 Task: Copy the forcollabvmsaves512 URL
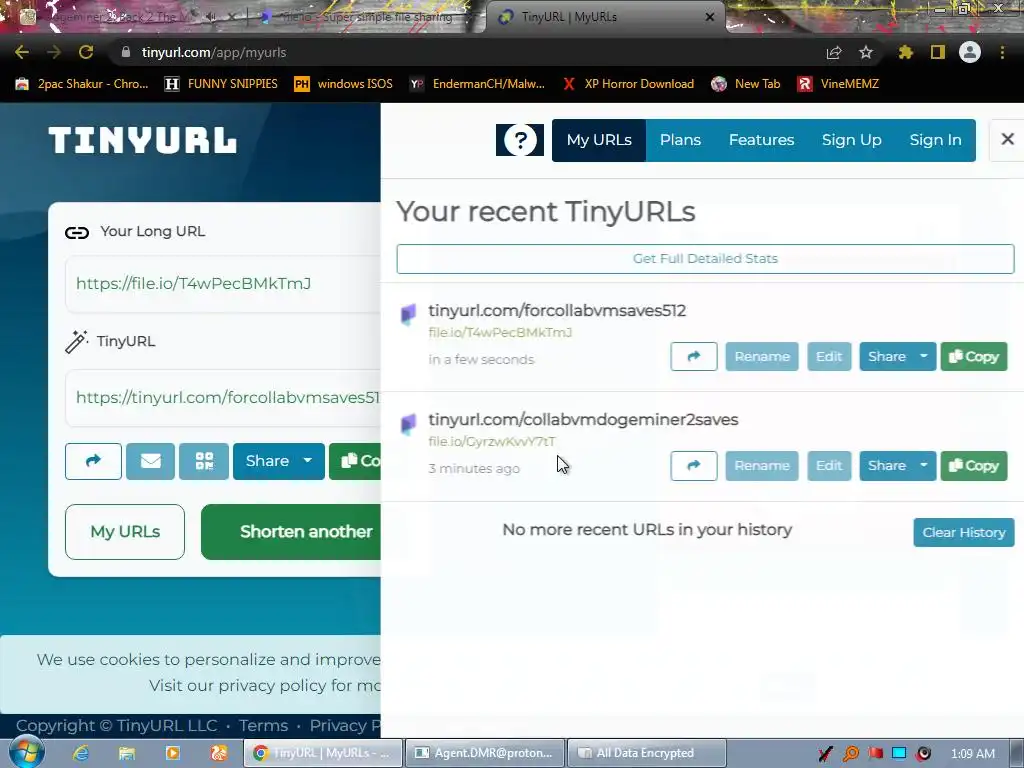pyautogui.click(x=974, y=357)
